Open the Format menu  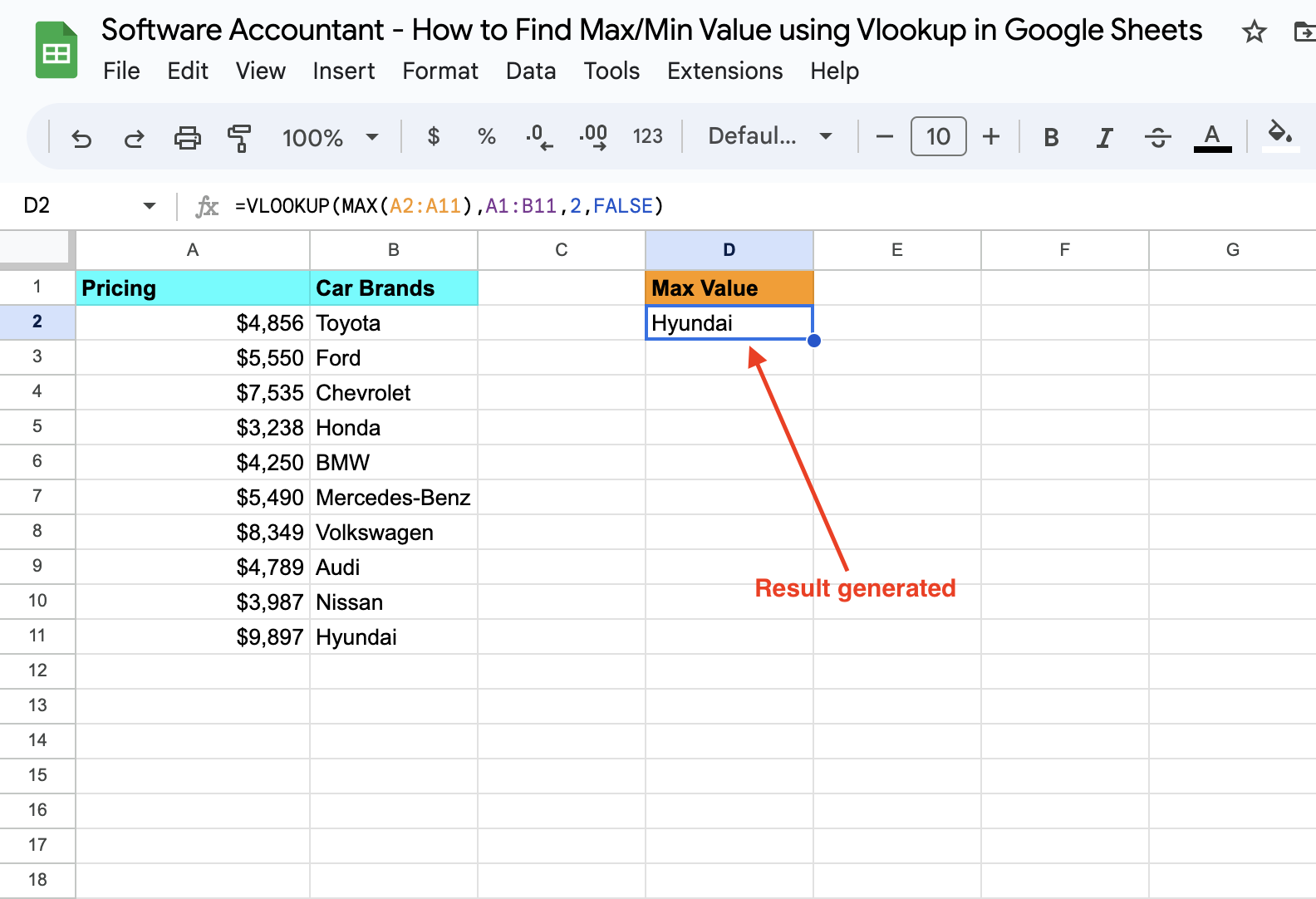pyautogui.click(x=440, y=71)
